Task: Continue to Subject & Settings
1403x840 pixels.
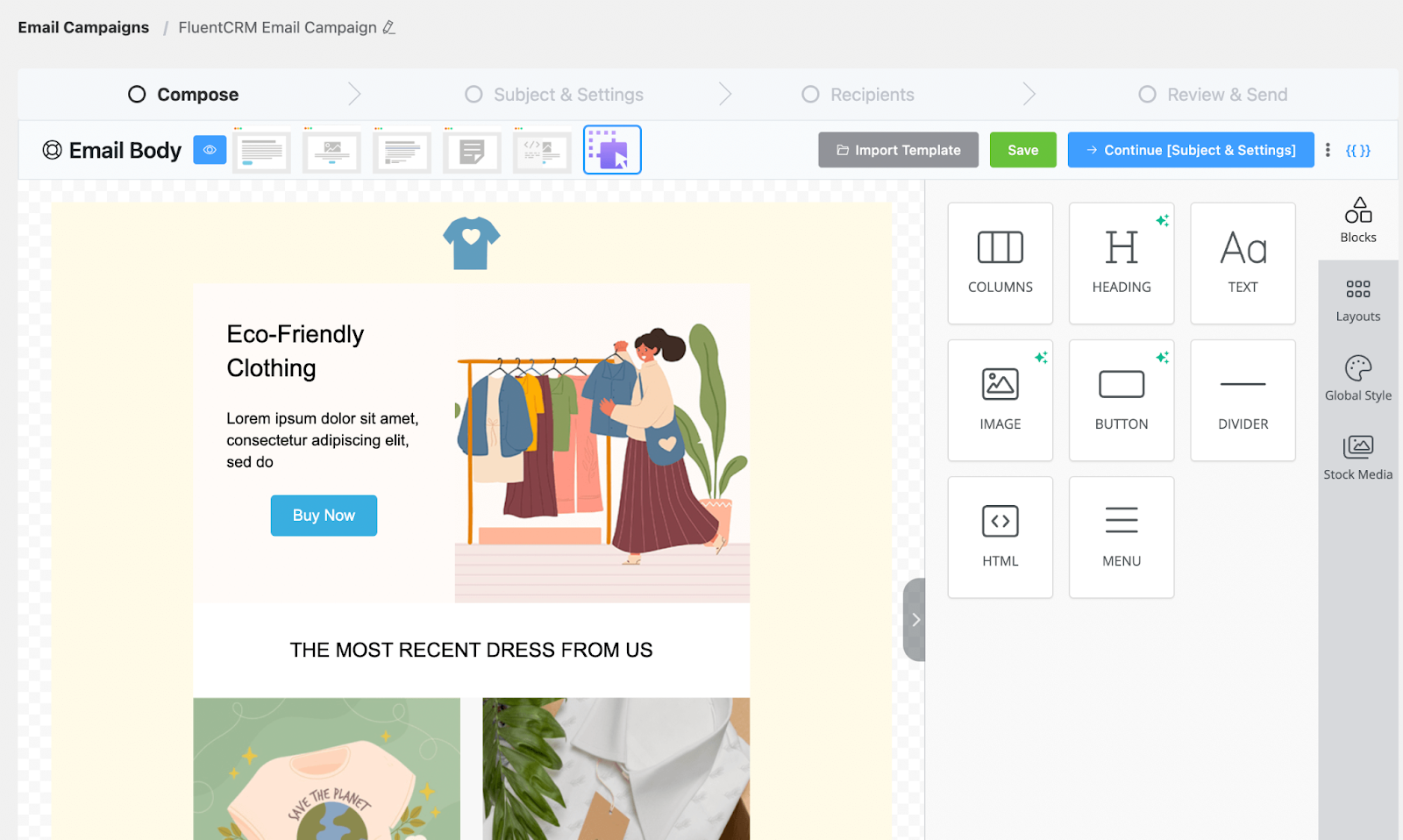Action: point(1191,150)
